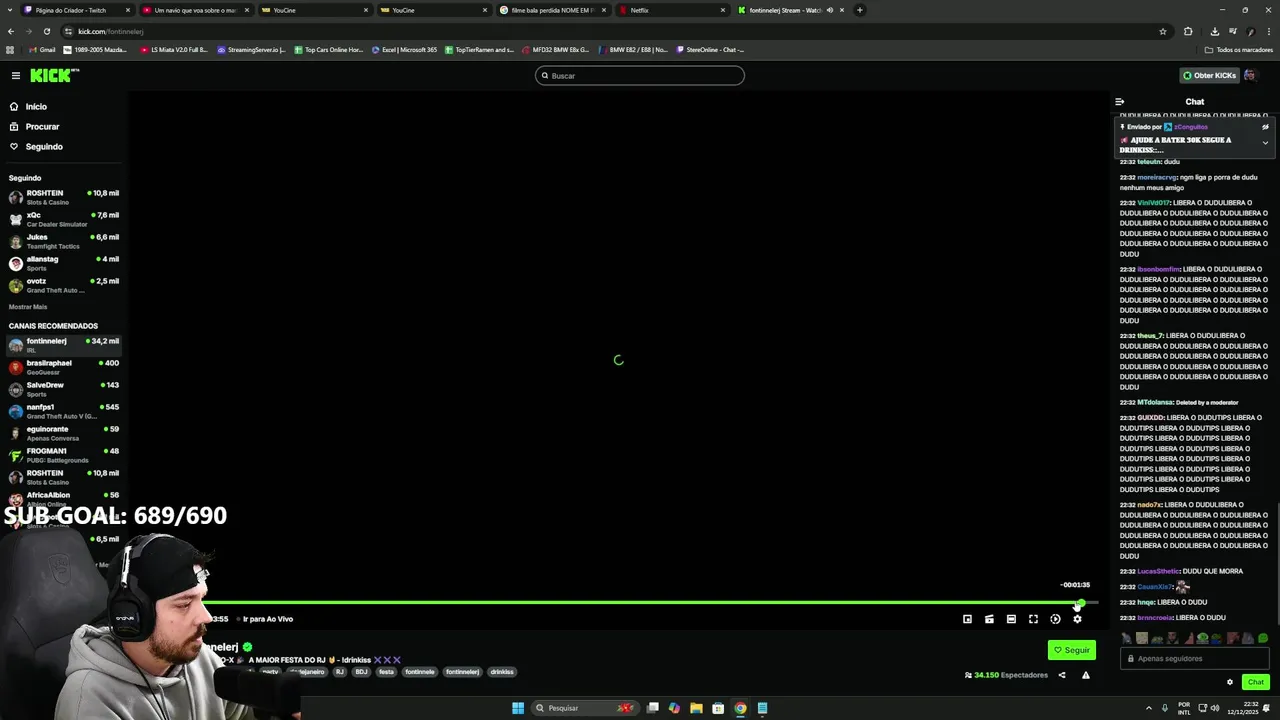Toggle theater mode icon
This screenshot has height=720, width=1280.
click(1011, 619)
